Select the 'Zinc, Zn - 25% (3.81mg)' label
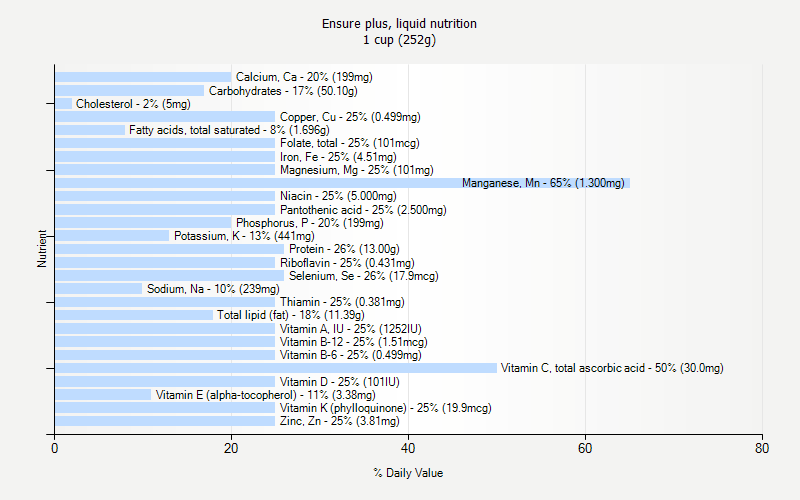The height and width of the screenshot is (500, 800). pyautogui.click(x=339, y=421)
